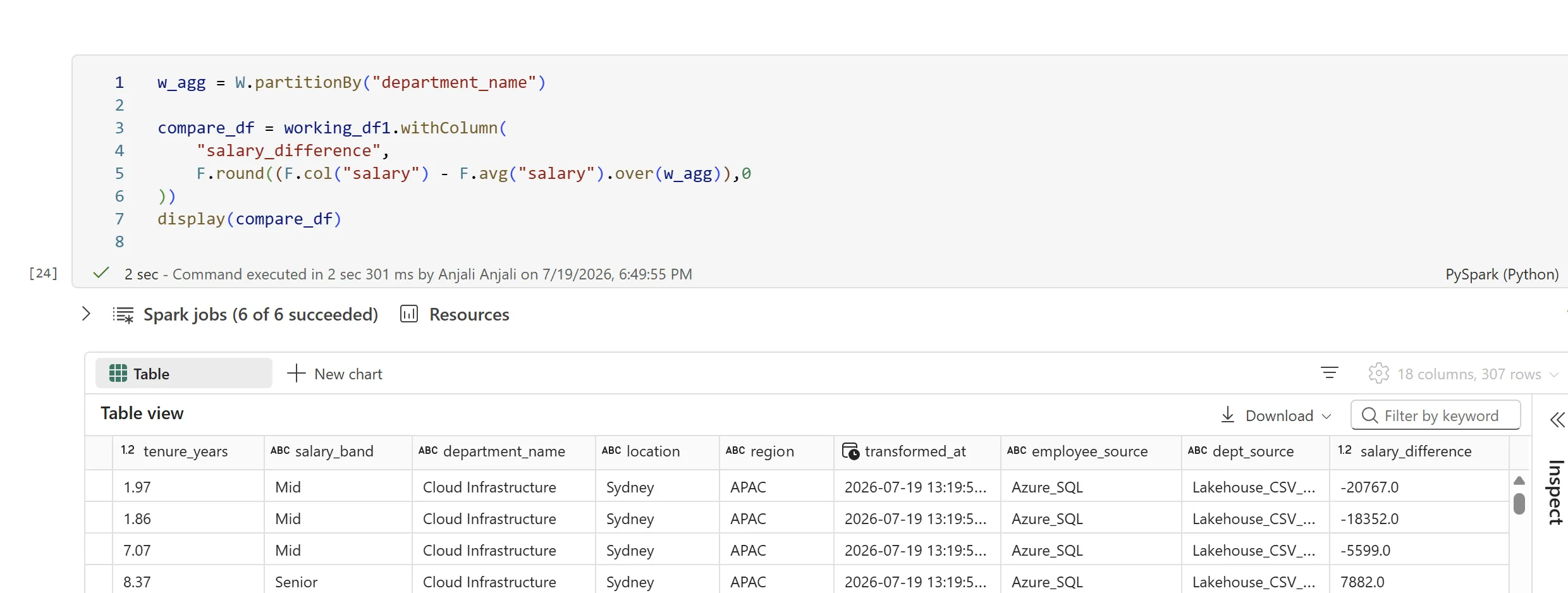
Task: Click the table scrollbar up arrow
Action: click(x=1519, y=480)
